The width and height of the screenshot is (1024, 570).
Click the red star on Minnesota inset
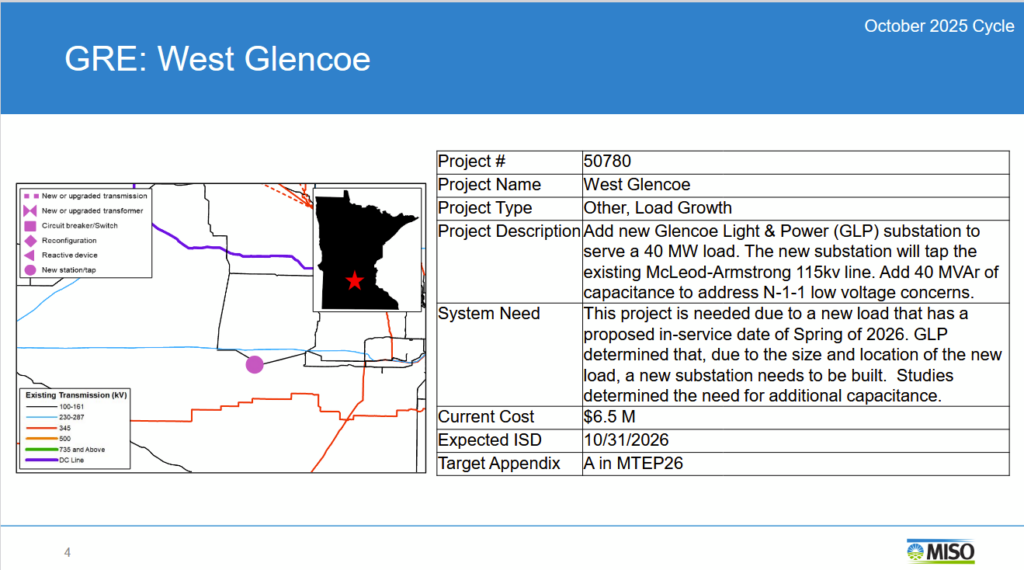click(354, 281)
